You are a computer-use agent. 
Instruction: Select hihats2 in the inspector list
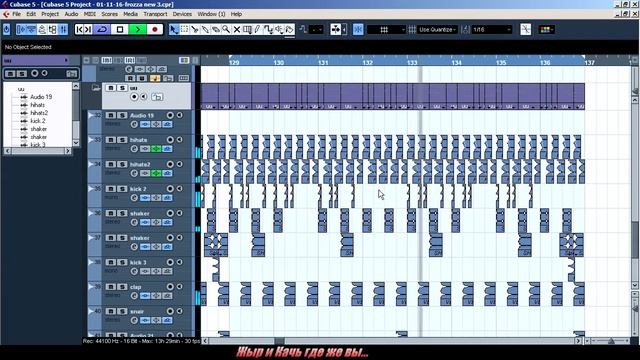39,113
